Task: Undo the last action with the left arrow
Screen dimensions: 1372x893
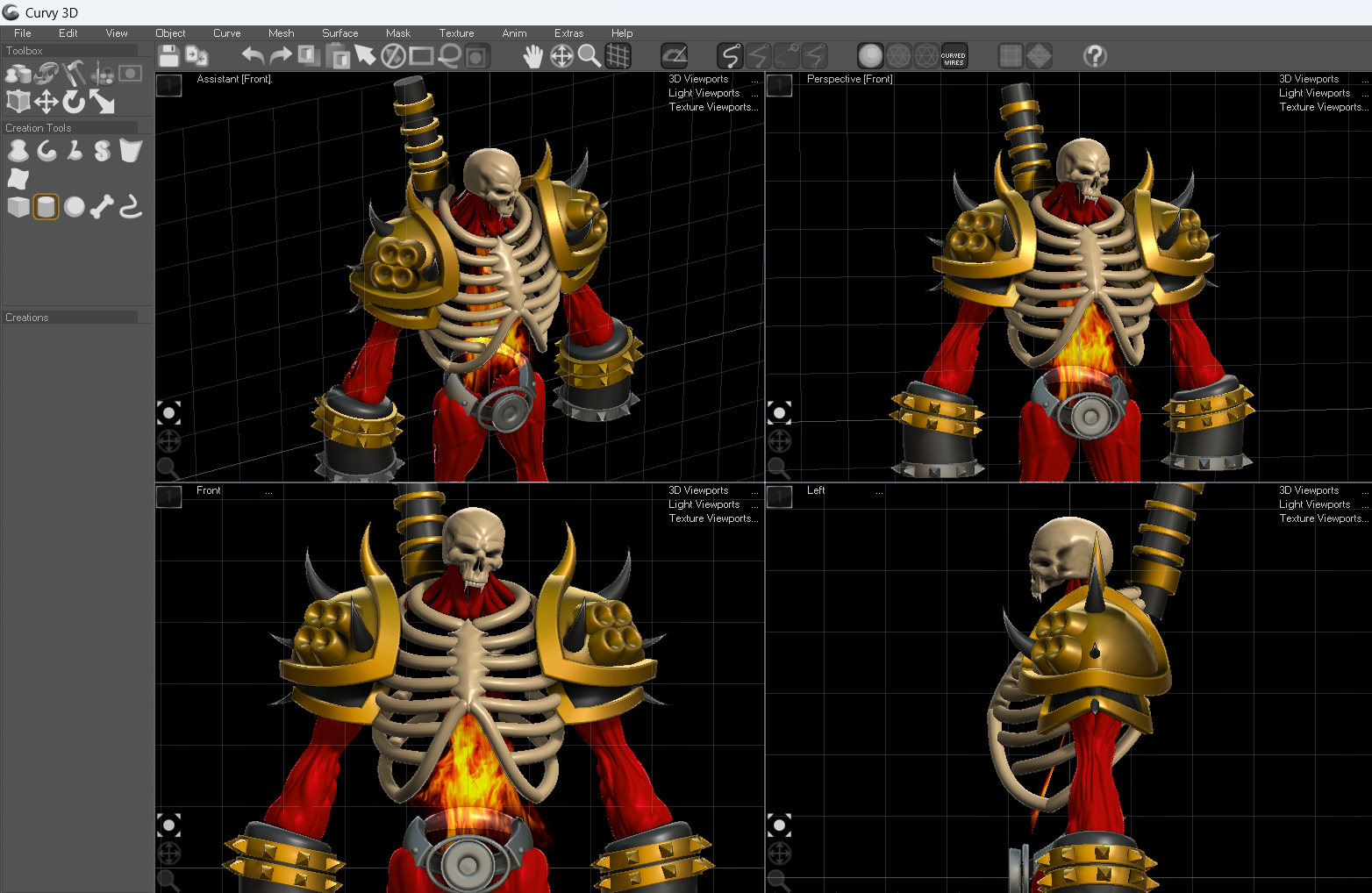Action: [253, 56]
